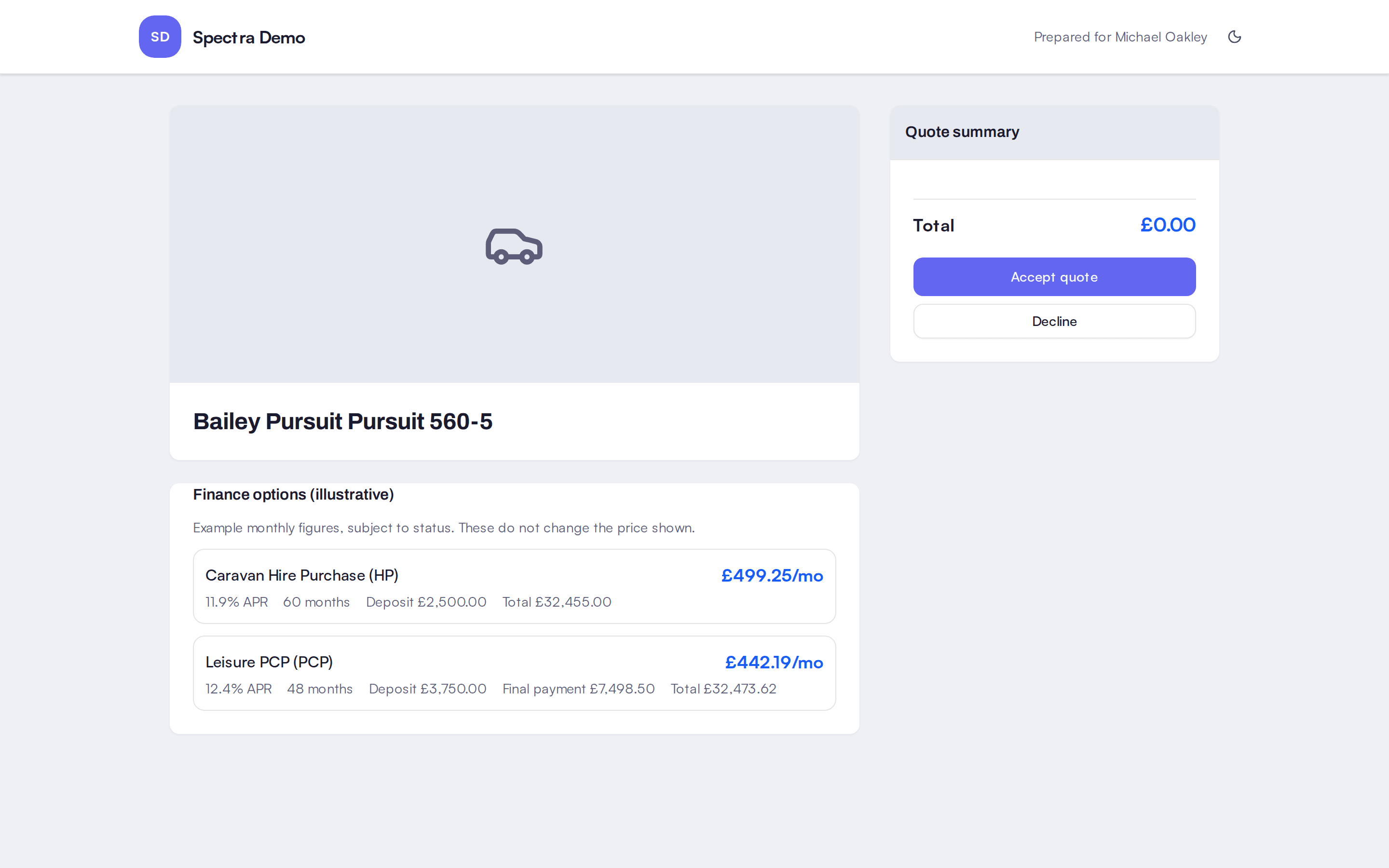Click the Total label in quote summary
The width and height of the screenshot is (1389, 868).
pos(933,225)
